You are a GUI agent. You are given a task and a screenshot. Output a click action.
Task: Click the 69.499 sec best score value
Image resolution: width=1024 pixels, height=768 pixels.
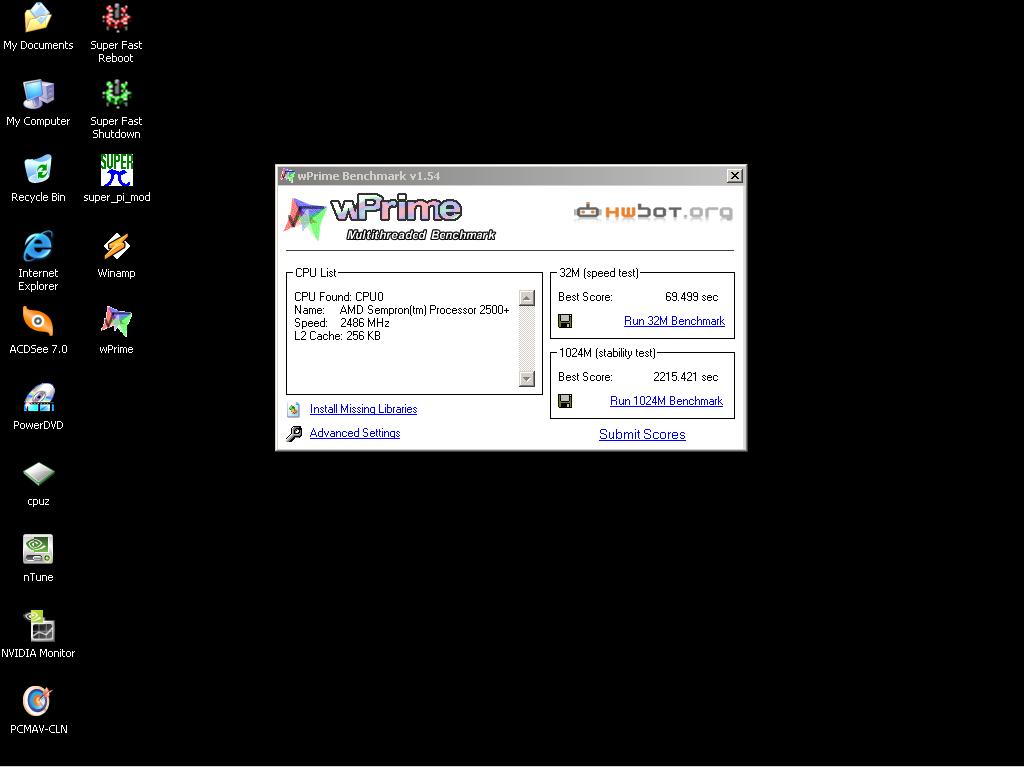tap(692, 297)
